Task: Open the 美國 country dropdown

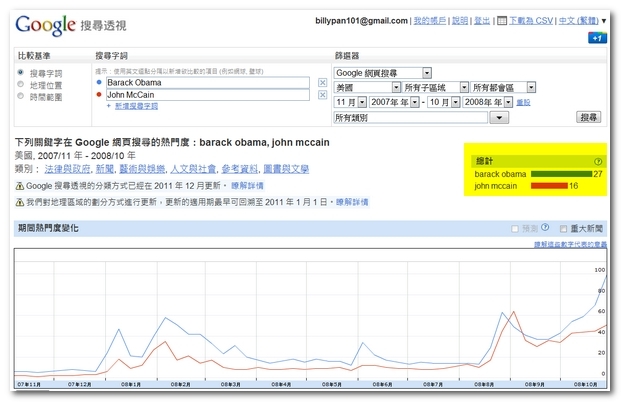Action: click(x=367, y=88)
